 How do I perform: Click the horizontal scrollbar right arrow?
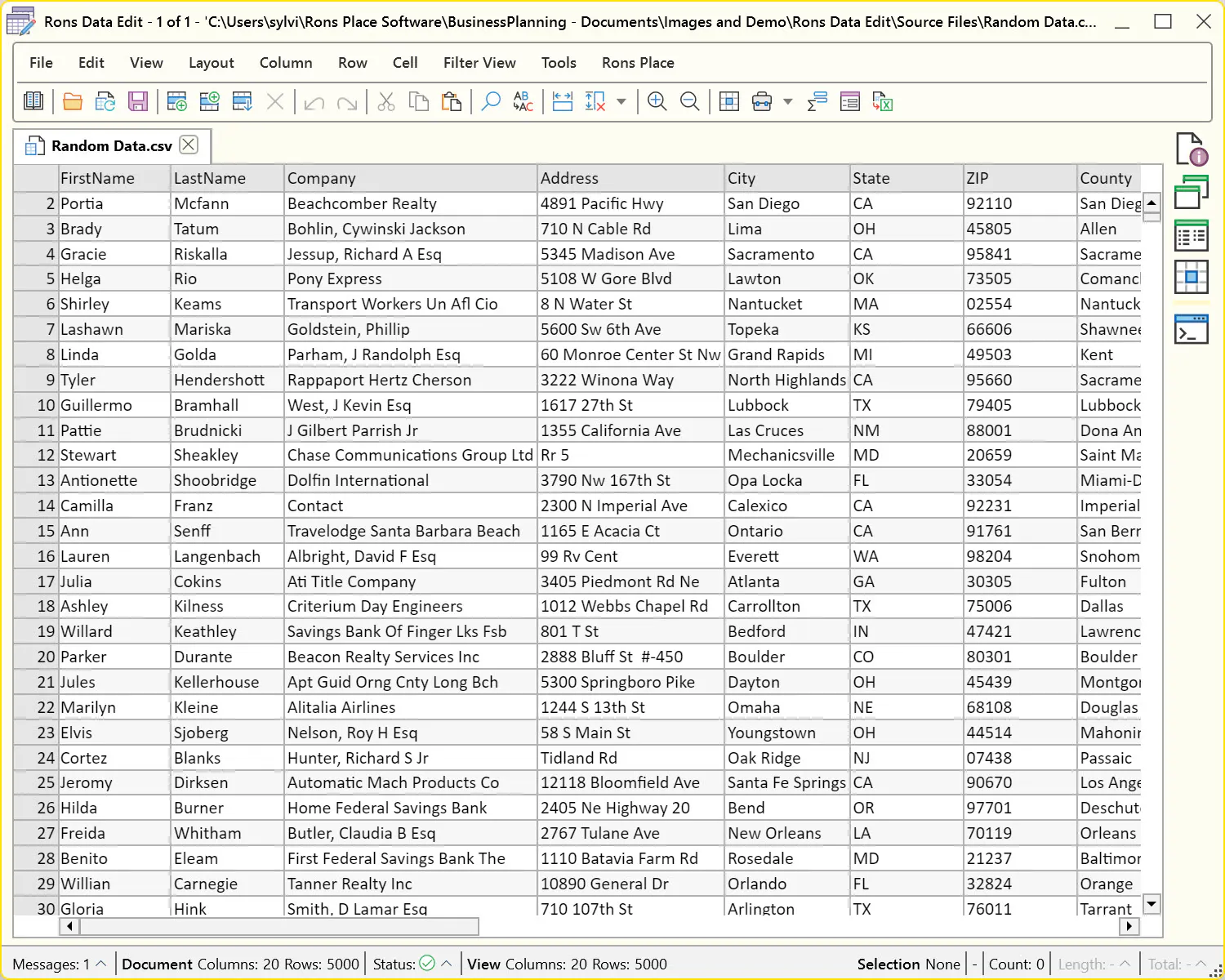(x=1129, y=926)
